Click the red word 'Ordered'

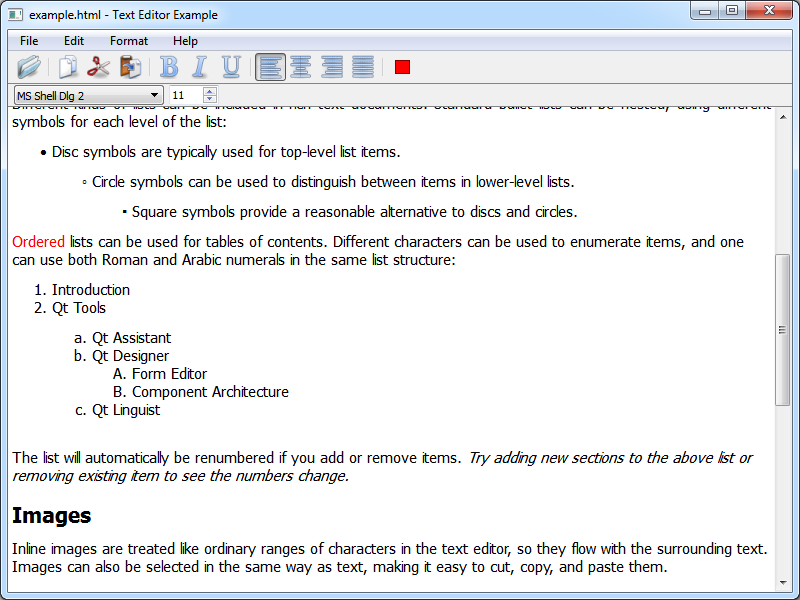[x=38, y=242]
